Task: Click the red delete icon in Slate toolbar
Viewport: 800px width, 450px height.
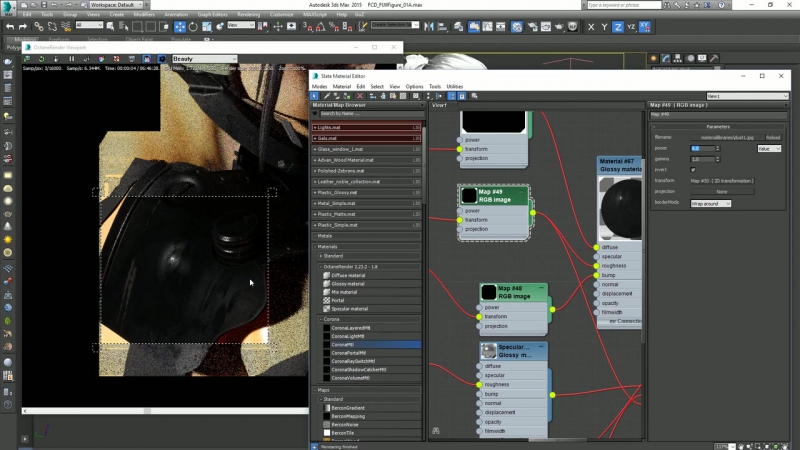Action: point(359,96)
